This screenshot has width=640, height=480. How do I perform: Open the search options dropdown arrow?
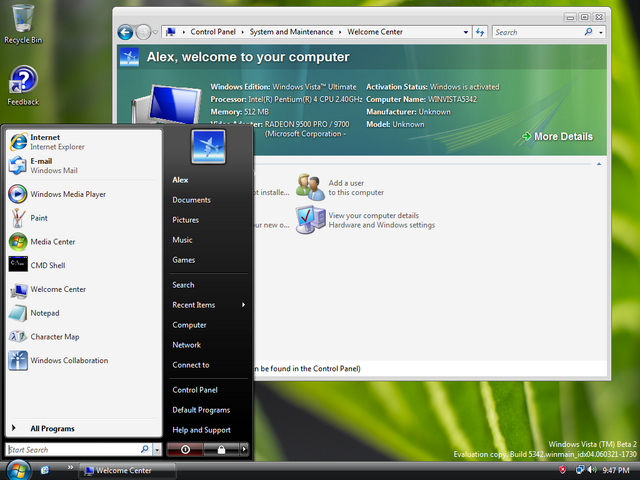[x=601, y=32]
